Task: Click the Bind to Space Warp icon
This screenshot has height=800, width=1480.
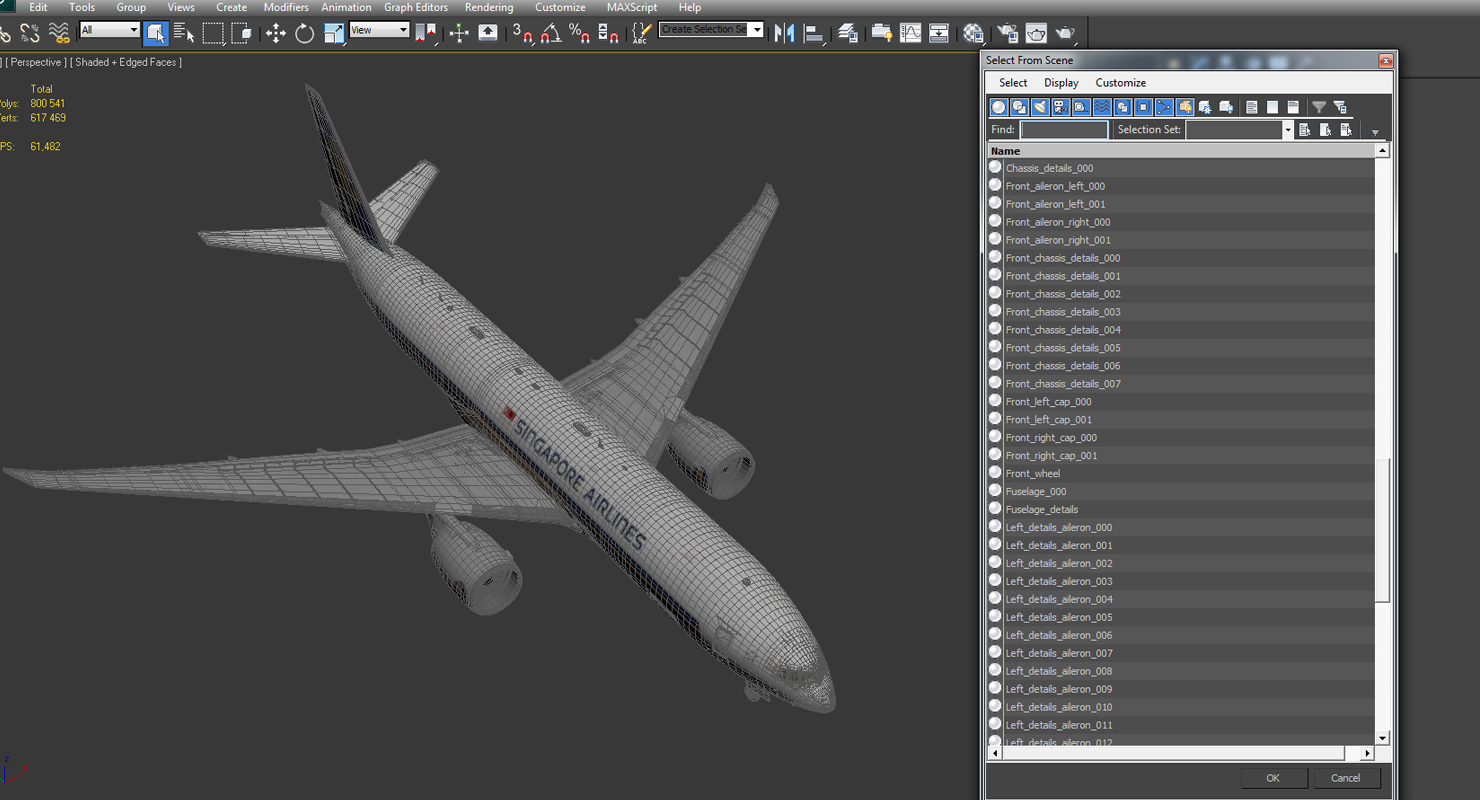Action: coord(60,33)
